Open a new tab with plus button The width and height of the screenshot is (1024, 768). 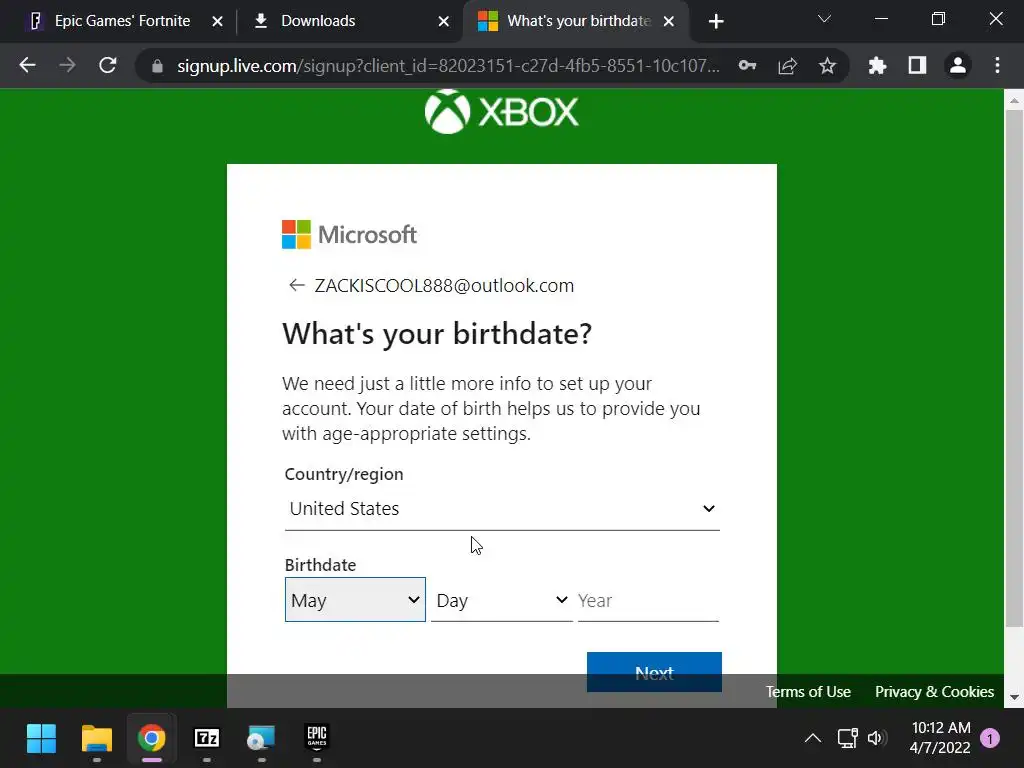716,22
